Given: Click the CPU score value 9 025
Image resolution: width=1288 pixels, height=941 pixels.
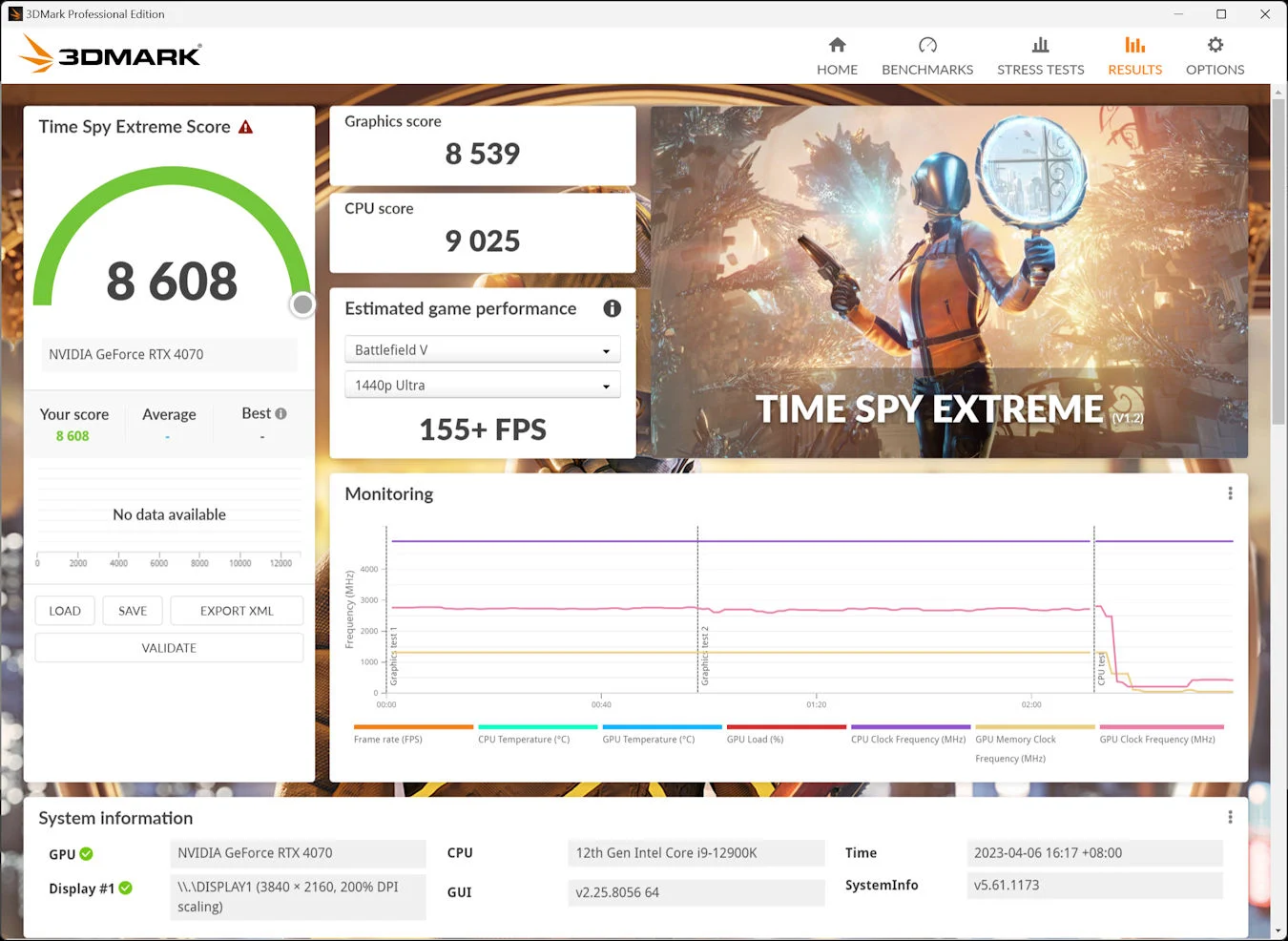Looking at the screenshot, I should click(483, 240).
